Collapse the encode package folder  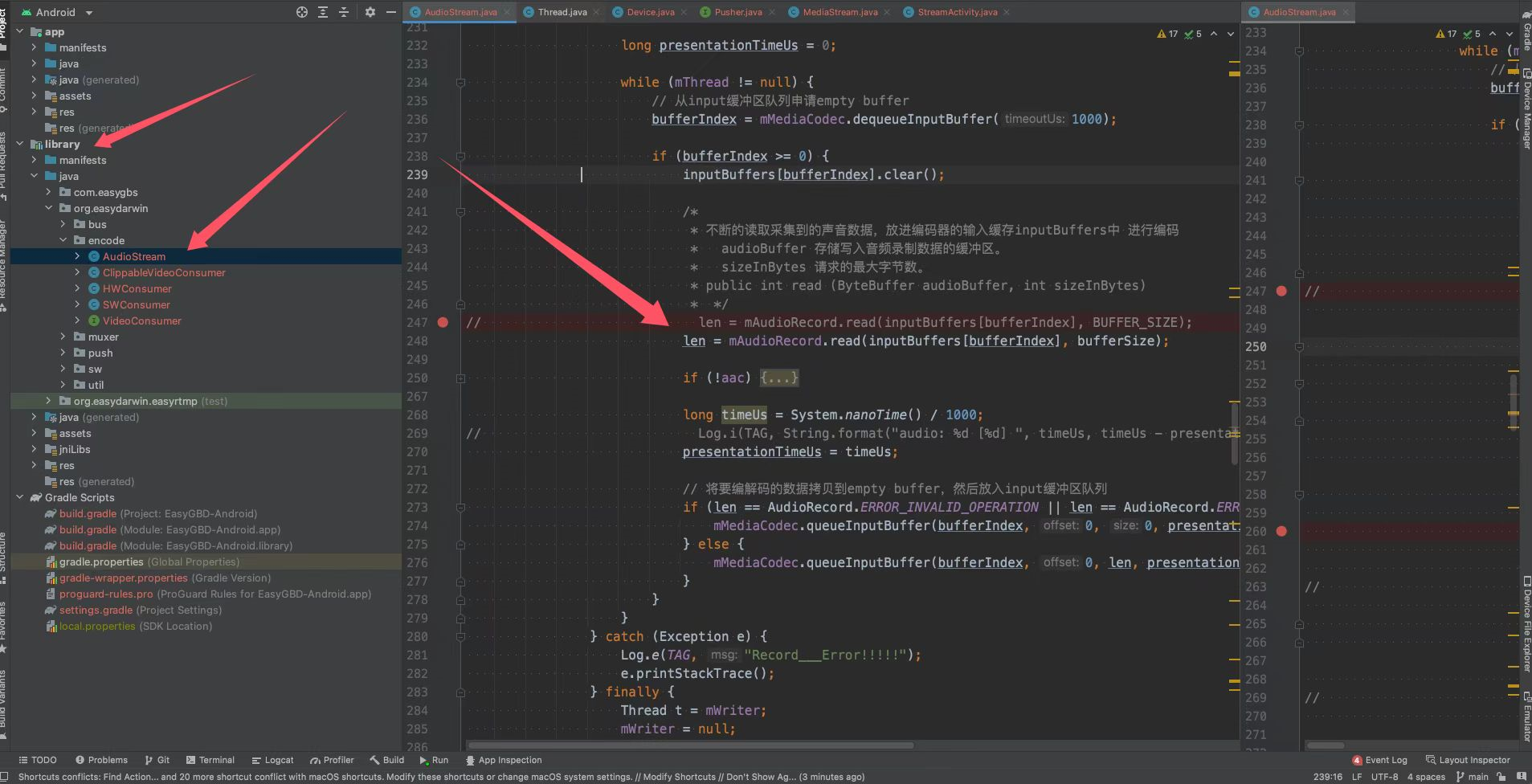click(63, 240)
